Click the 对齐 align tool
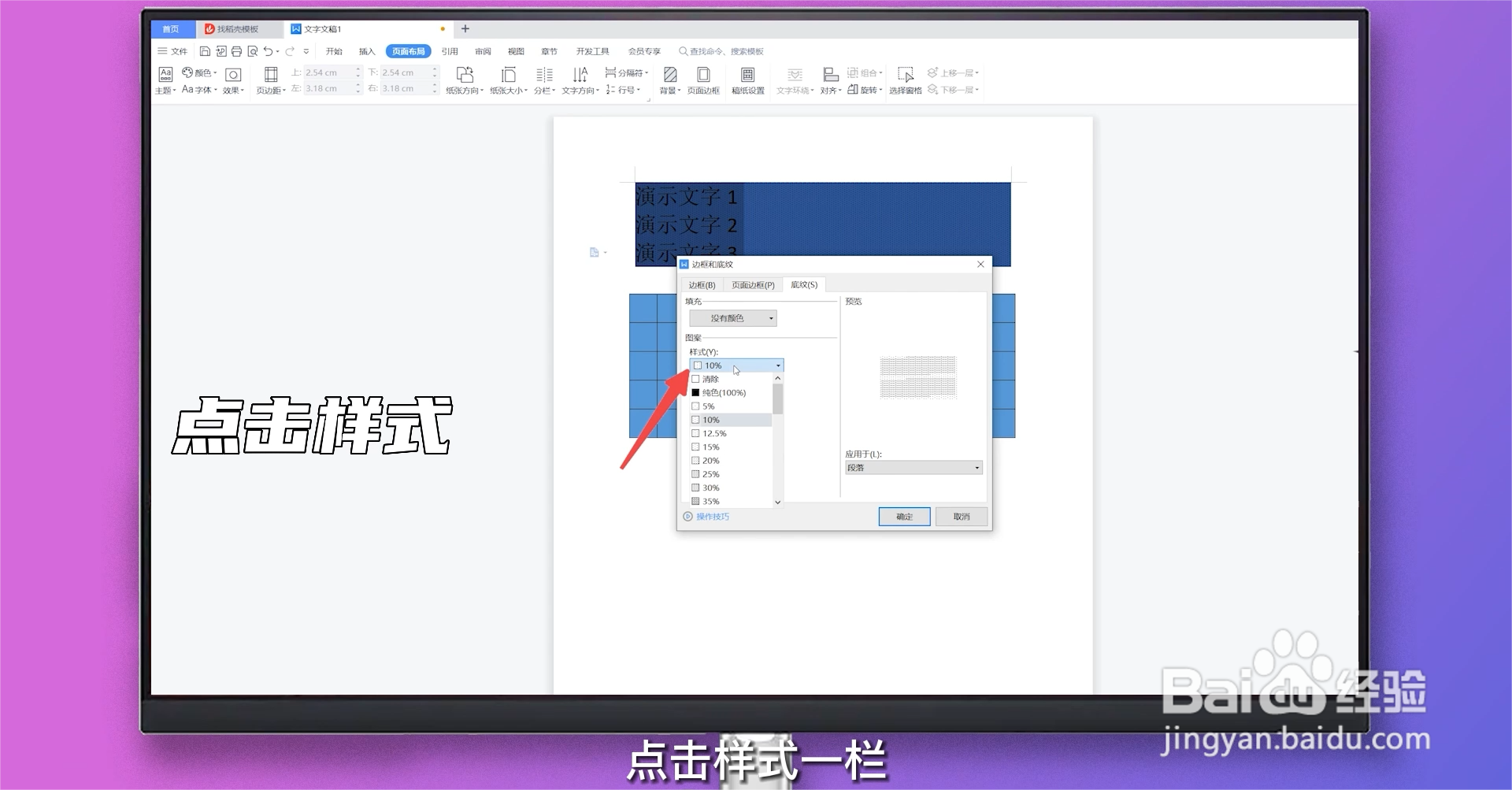 [x=831, y=80]
